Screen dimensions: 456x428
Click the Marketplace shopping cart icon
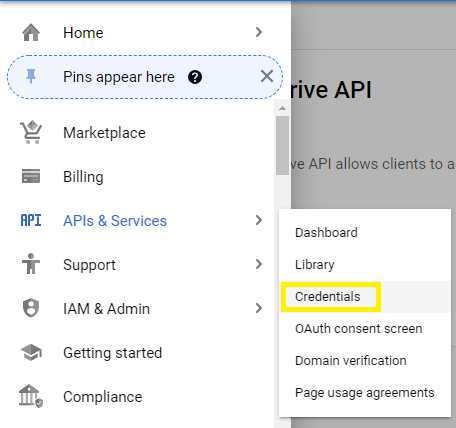31,132
